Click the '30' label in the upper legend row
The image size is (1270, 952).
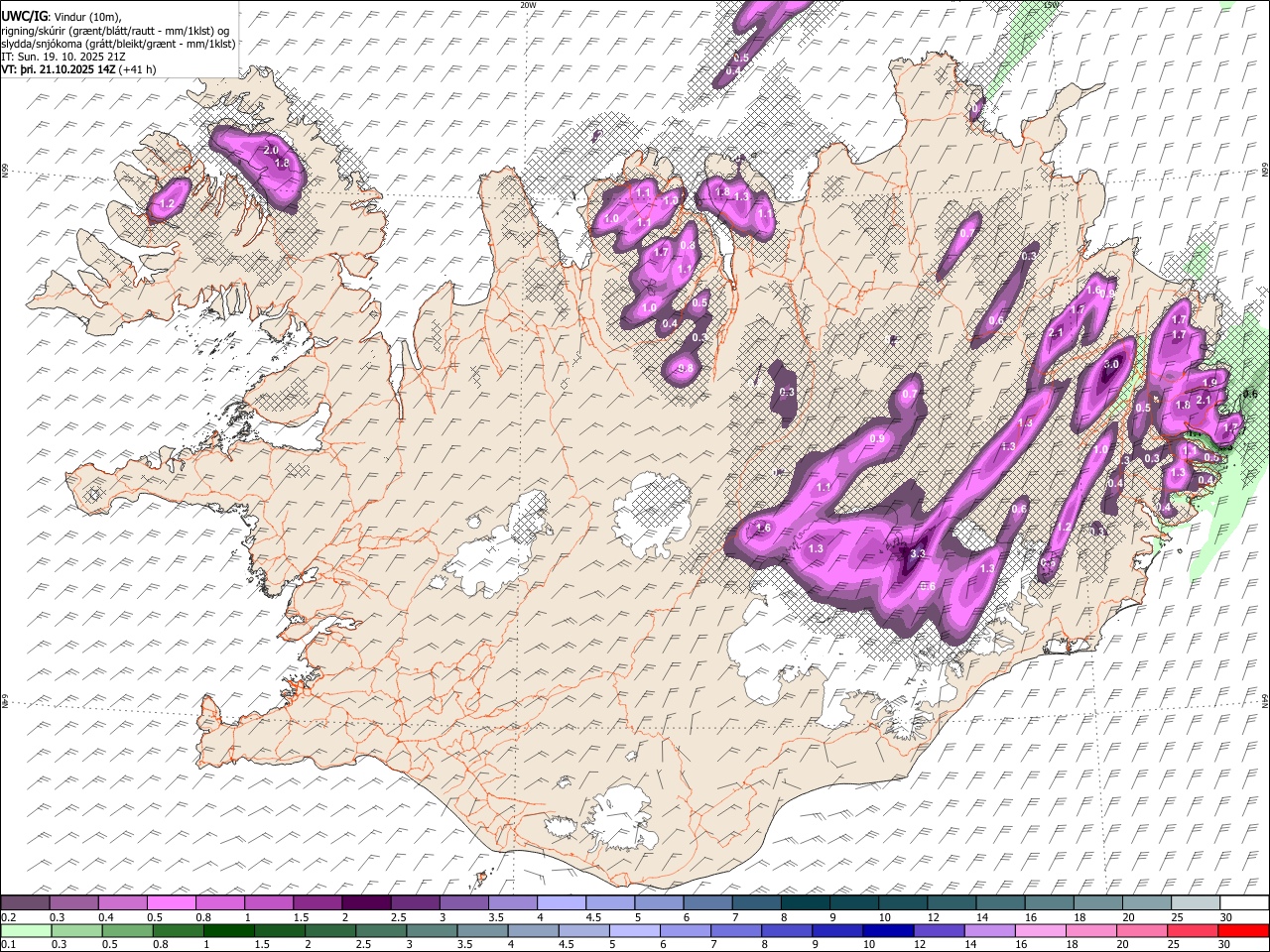point(1226,916)
